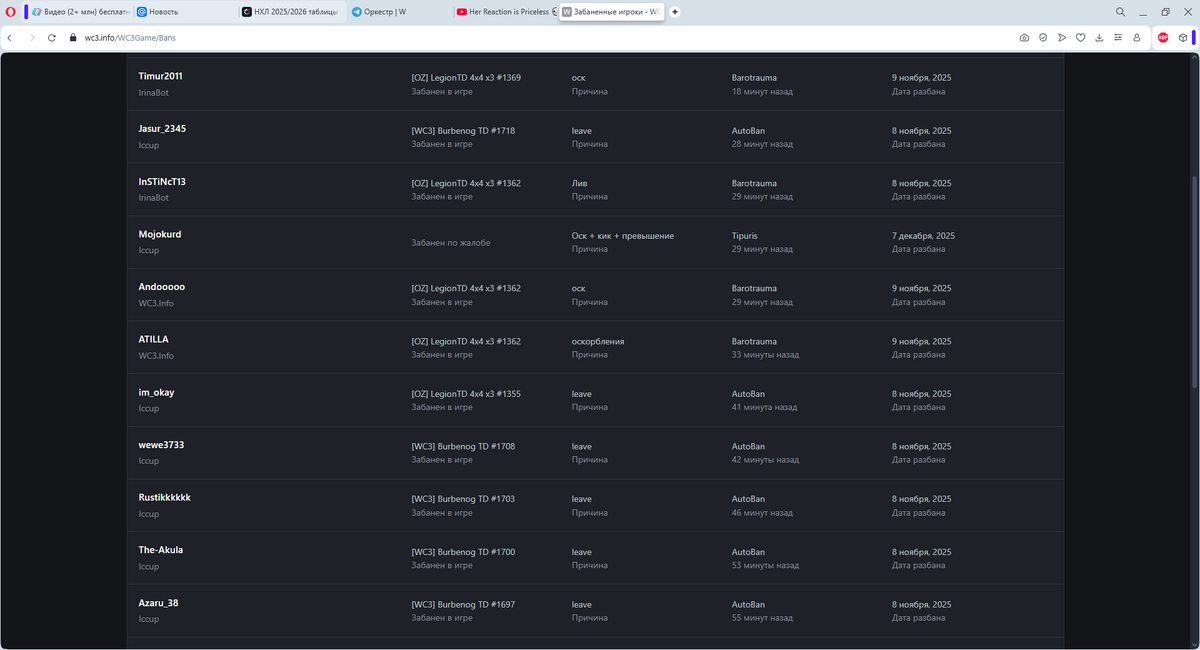The image size is (1200, 650).
Task: Open player Mojokurd's profile
Action: 160,235
